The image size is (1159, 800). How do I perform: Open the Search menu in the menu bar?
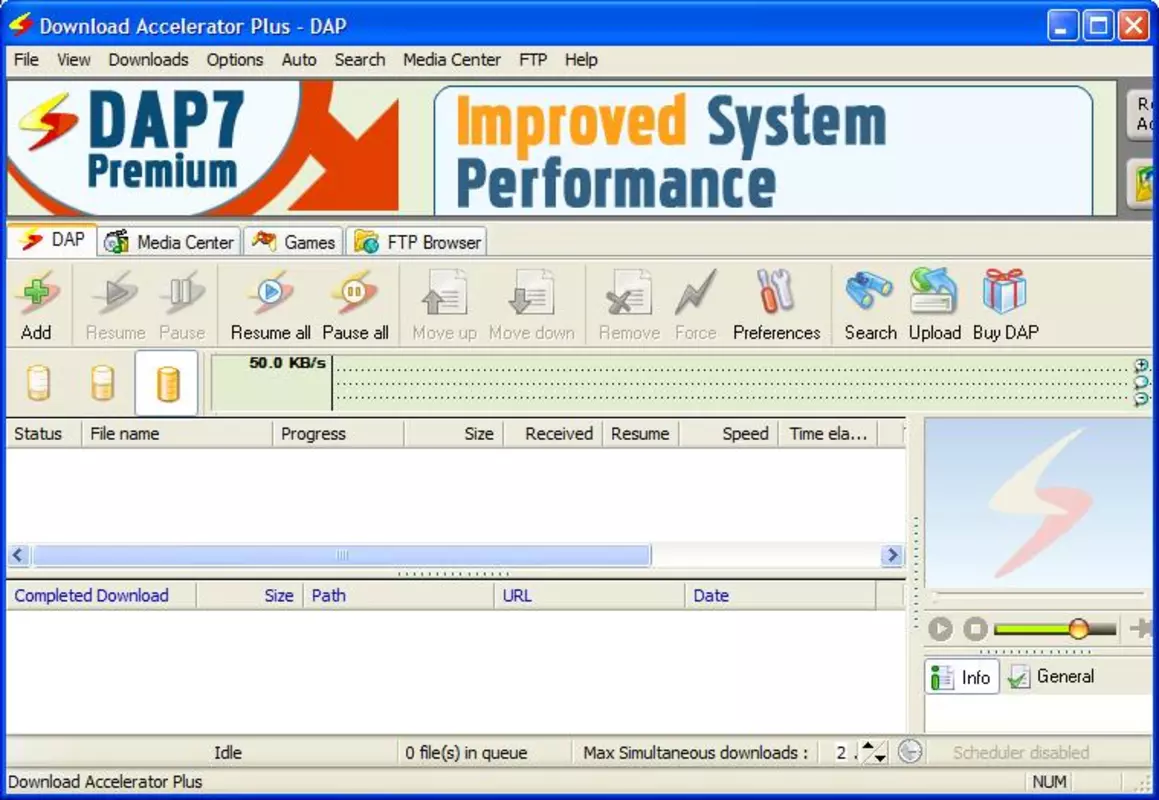[360, 60]
